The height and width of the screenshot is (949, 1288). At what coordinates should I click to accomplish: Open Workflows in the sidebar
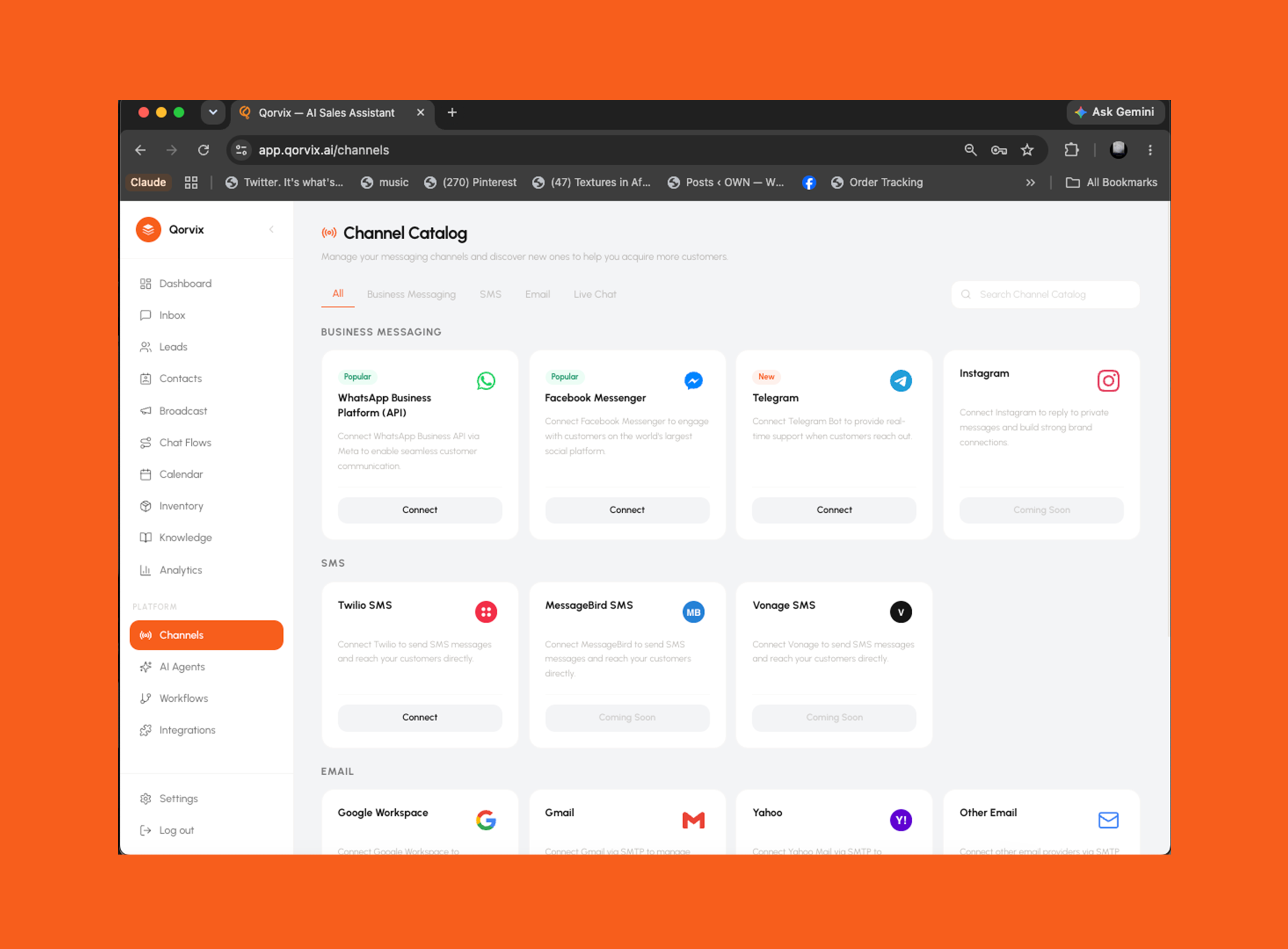(207, 699)
